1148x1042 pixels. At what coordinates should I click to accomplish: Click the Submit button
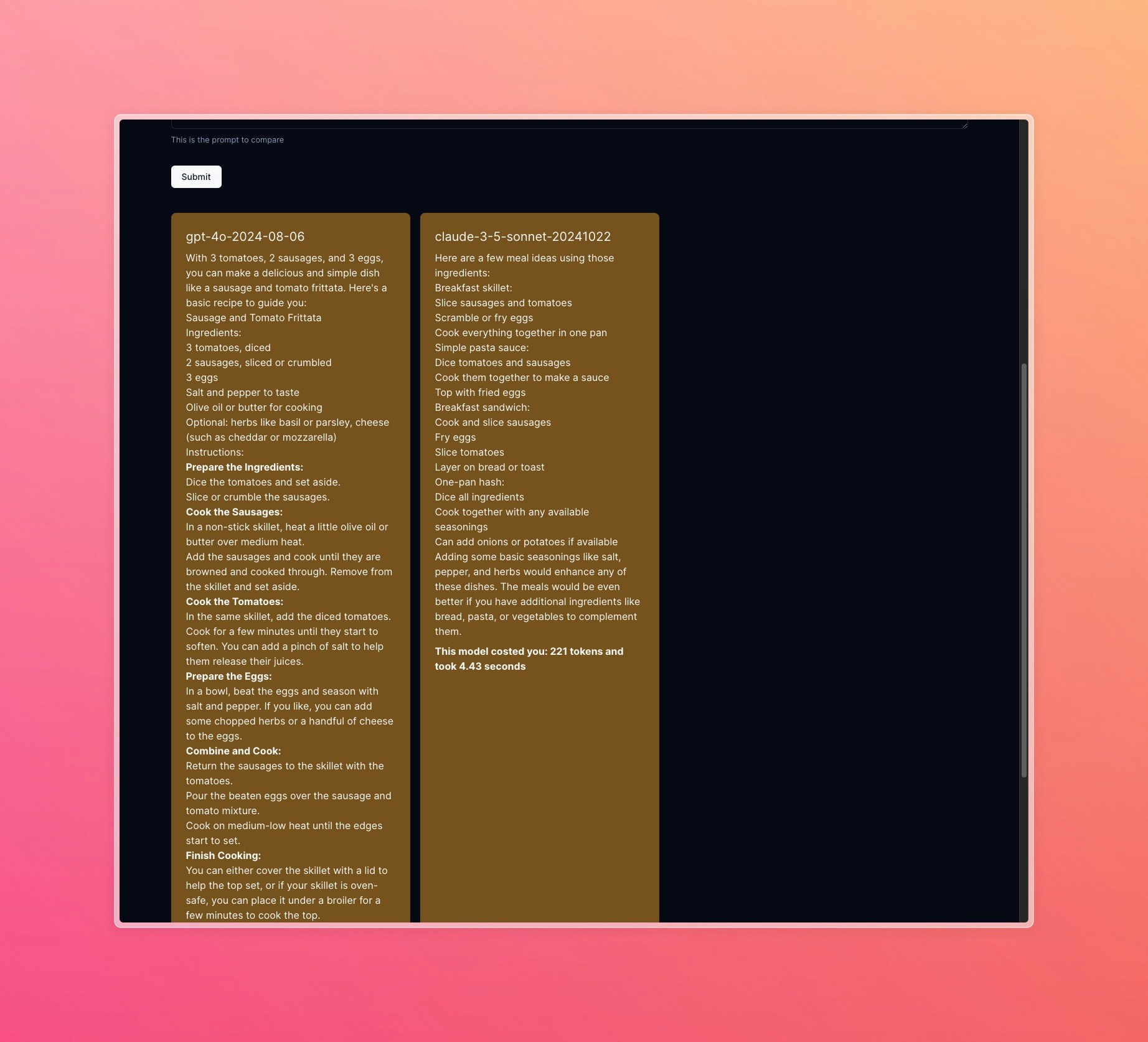pyautogui.click(x=196, y=177)
